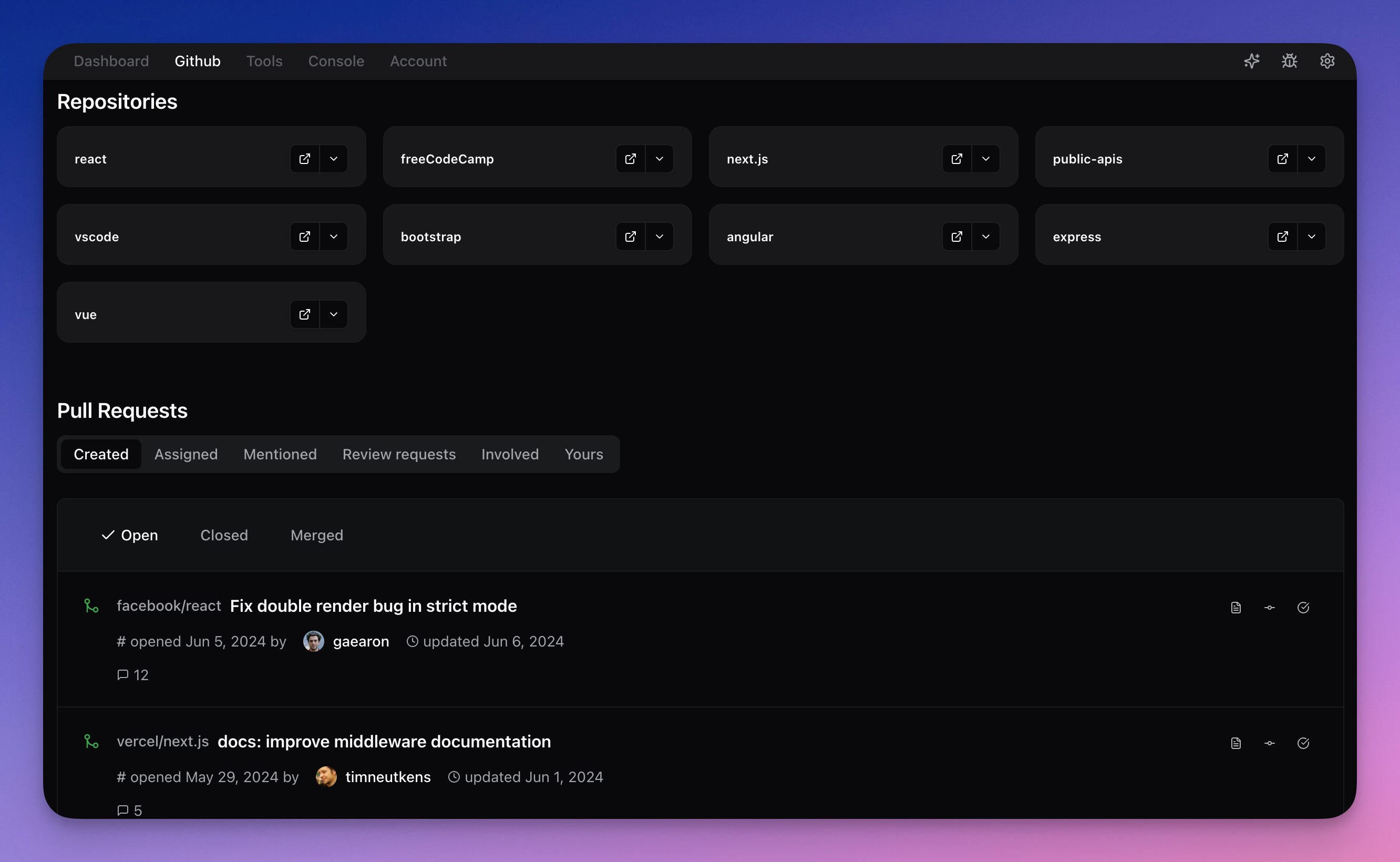
Task: Select the Open filter option
Action: [130, 535]
